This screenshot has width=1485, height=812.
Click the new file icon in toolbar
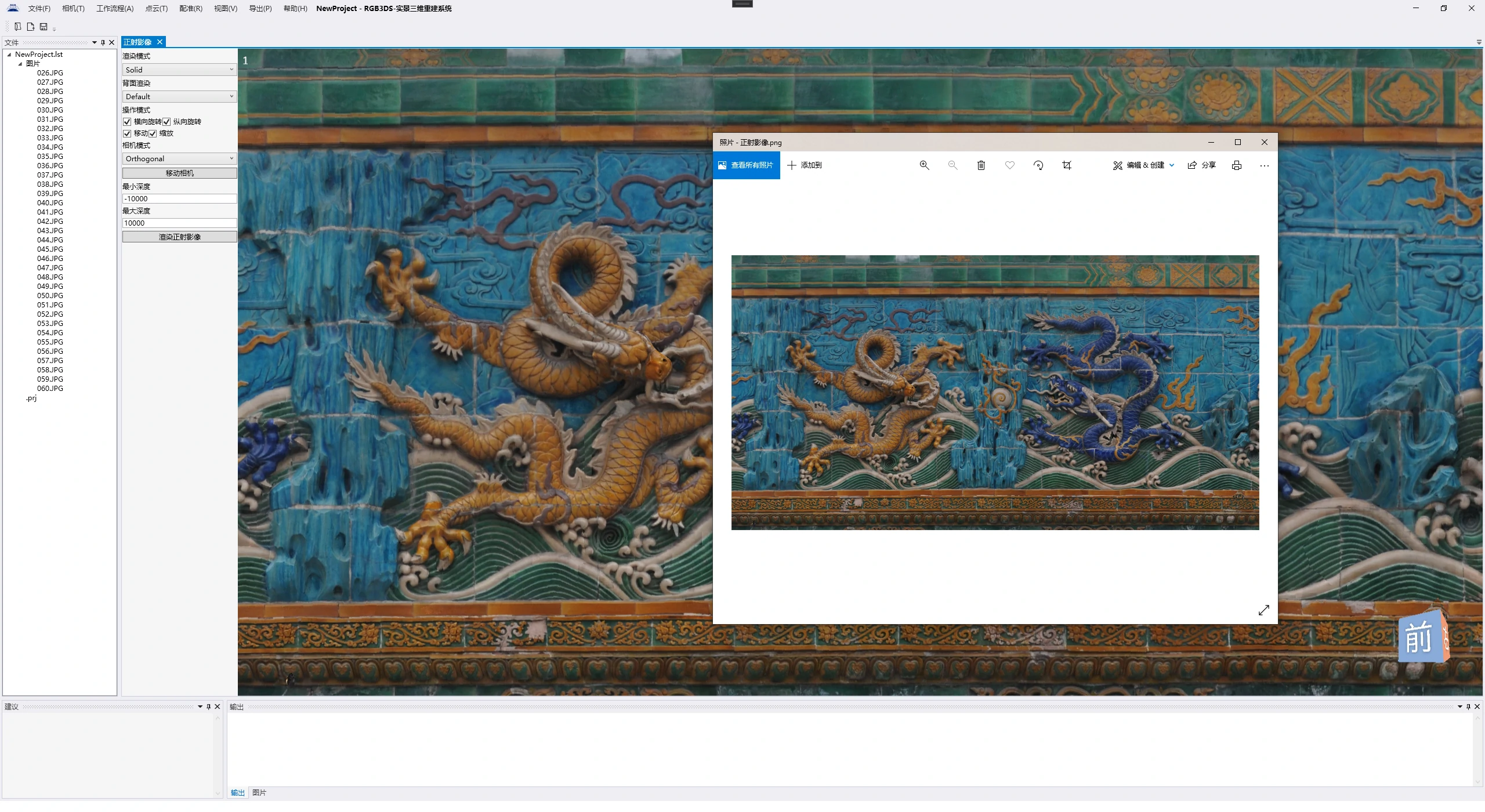point(31,27)
